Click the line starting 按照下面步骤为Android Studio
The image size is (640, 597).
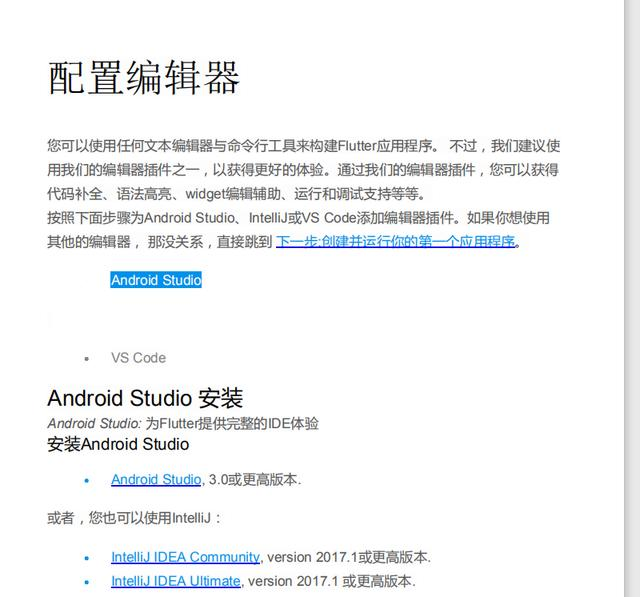pos(298,217)
